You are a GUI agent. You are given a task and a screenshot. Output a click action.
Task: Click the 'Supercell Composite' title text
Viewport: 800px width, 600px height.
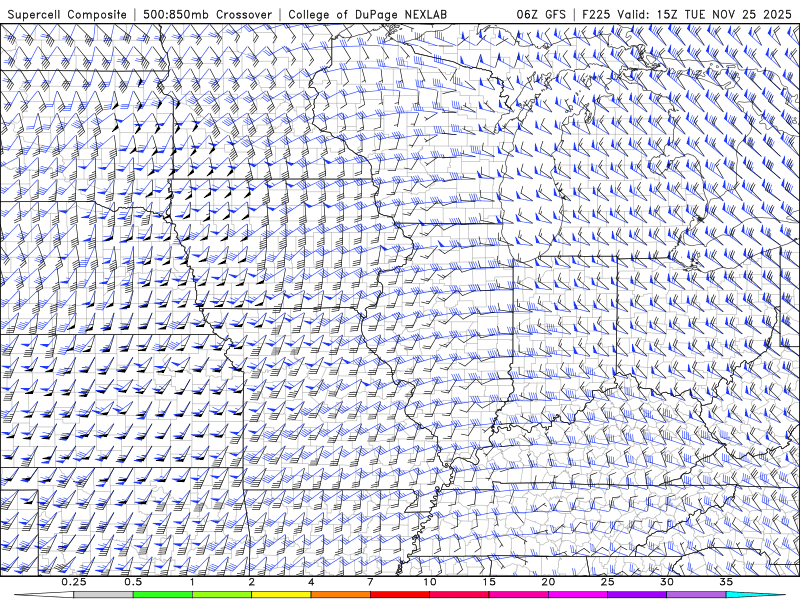67,14
